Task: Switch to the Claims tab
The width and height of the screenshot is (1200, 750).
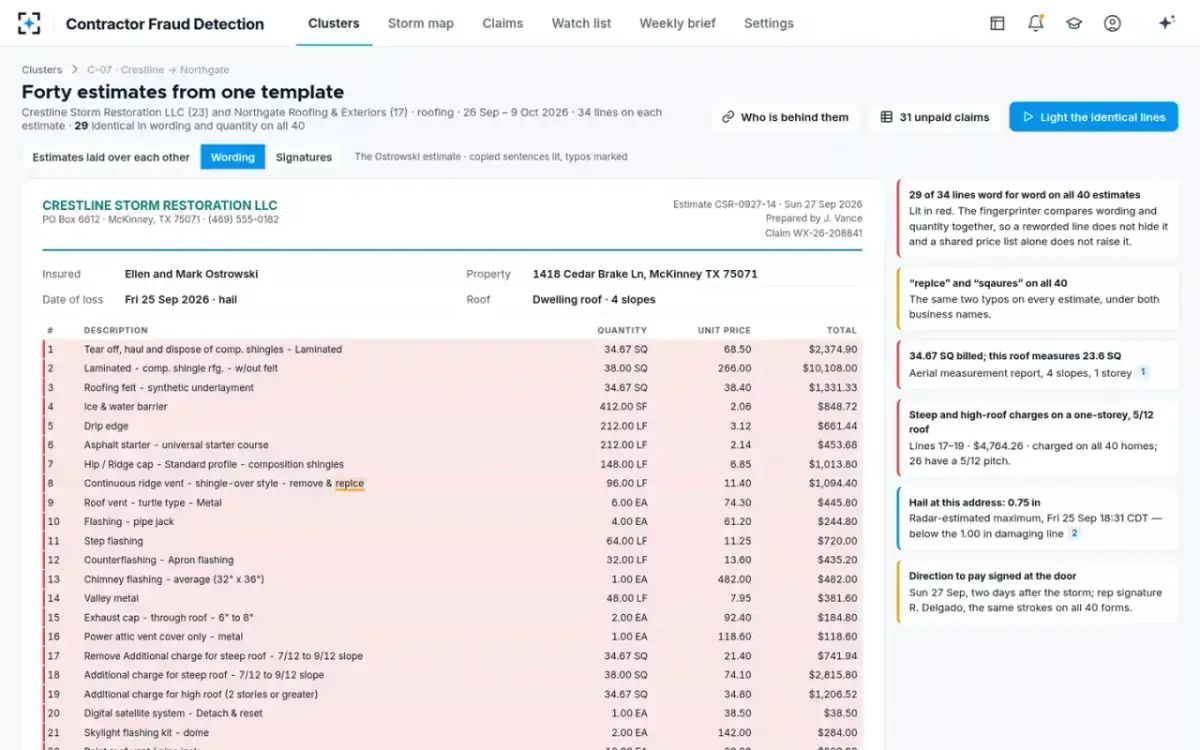Action: click(x=502, y=23)
